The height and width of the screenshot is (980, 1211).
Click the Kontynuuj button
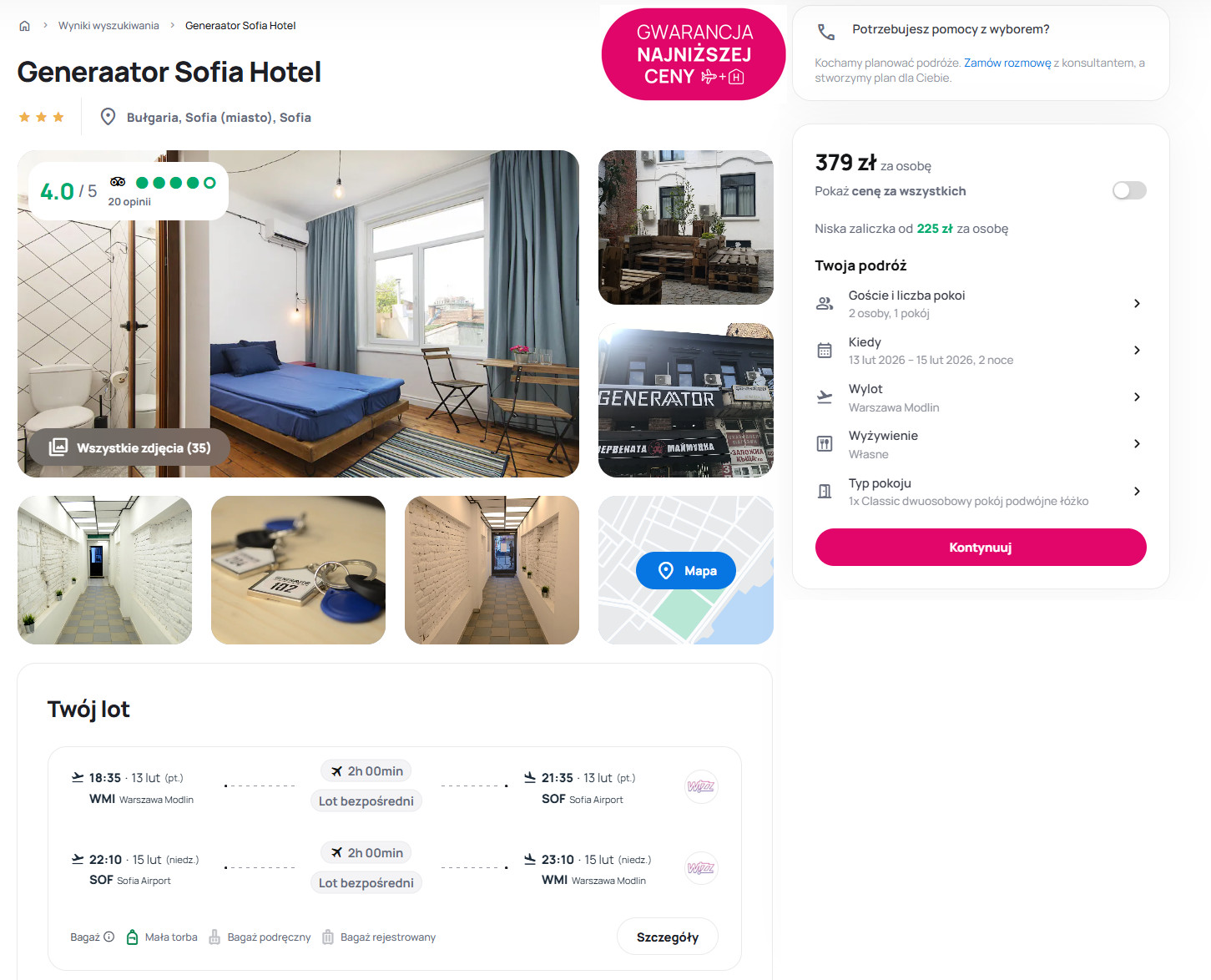point(981,548)
